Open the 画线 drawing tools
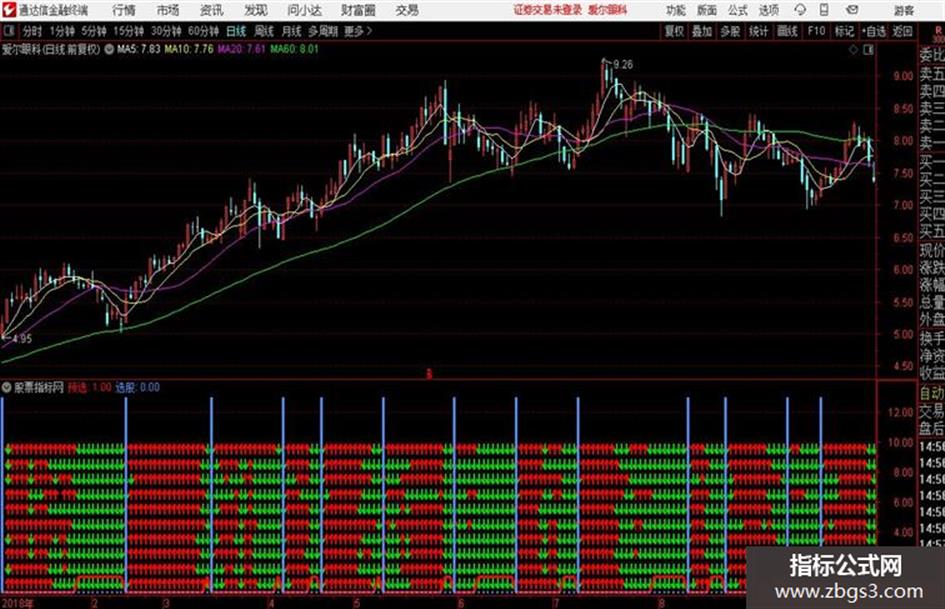Screen dimensions: 945x609 coord(786,31)
